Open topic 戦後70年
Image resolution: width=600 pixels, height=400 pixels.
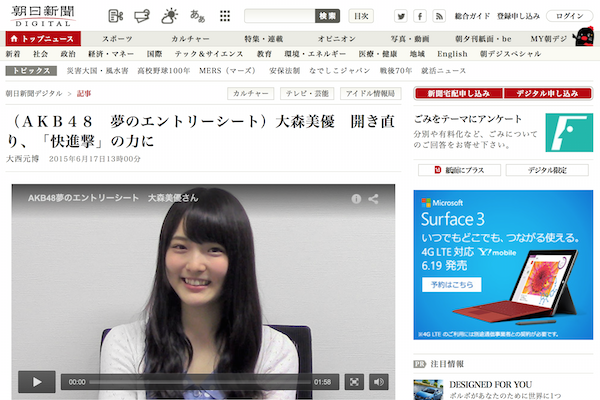pos(396,71)
